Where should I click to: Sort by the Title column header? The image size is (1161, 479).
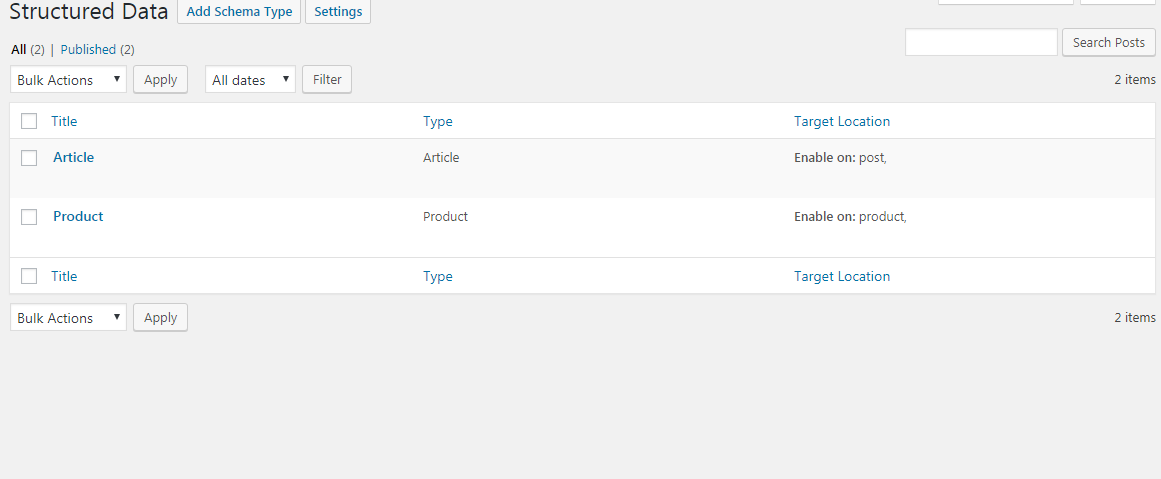(x=64, y=121)
